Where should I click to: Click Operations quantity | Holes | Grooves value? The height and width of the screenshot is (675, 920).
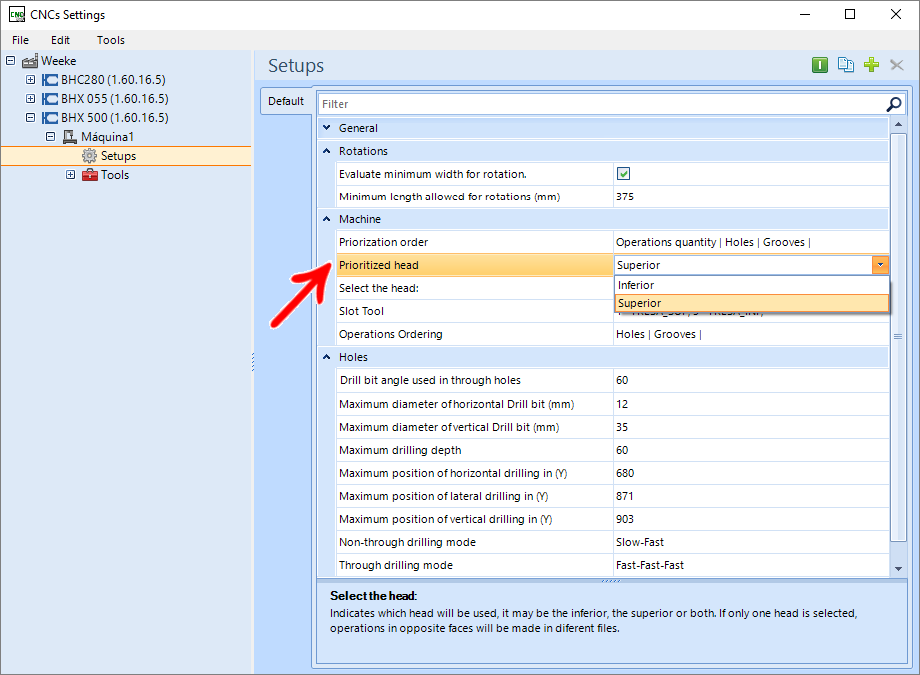click(713, 242)
